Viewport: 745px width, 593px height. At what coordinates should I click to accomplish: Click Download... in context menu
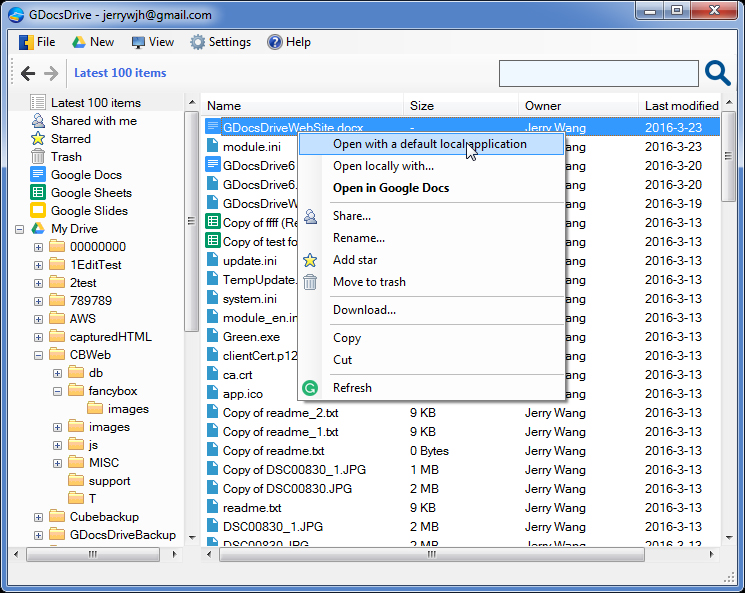pos(364,310)
